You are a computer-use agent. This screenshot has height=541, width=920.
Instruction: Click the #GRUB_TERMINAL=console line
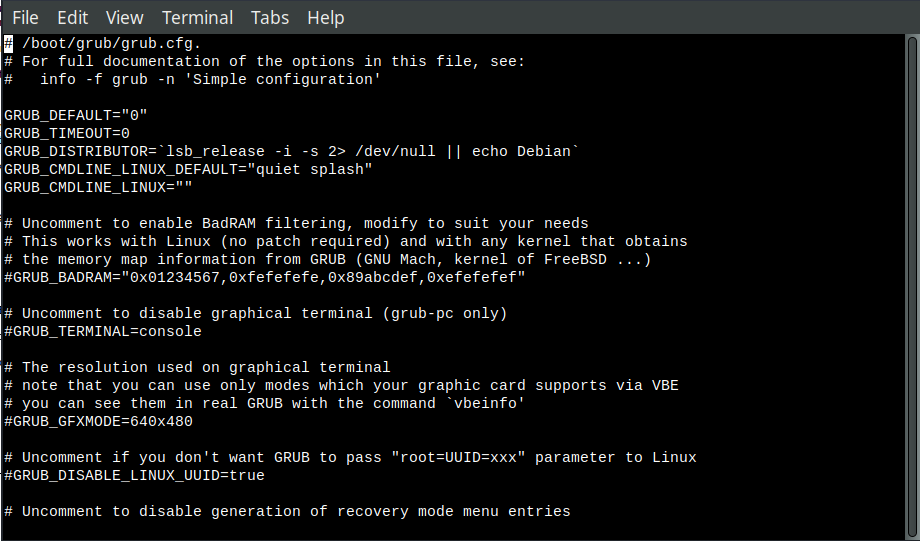point(103,332)
